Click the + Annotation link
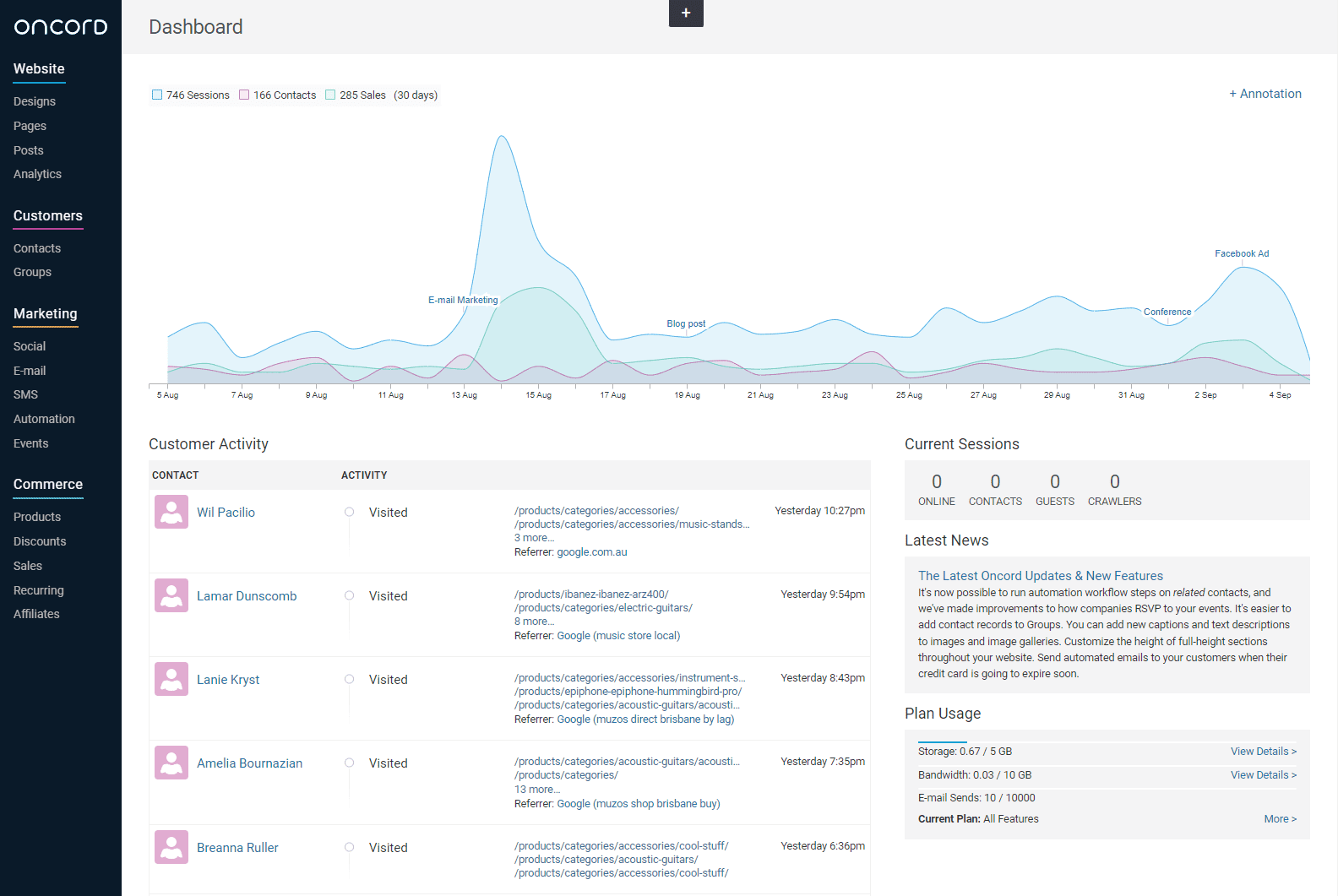The image size is (1338, 896). coord(1265,94)
